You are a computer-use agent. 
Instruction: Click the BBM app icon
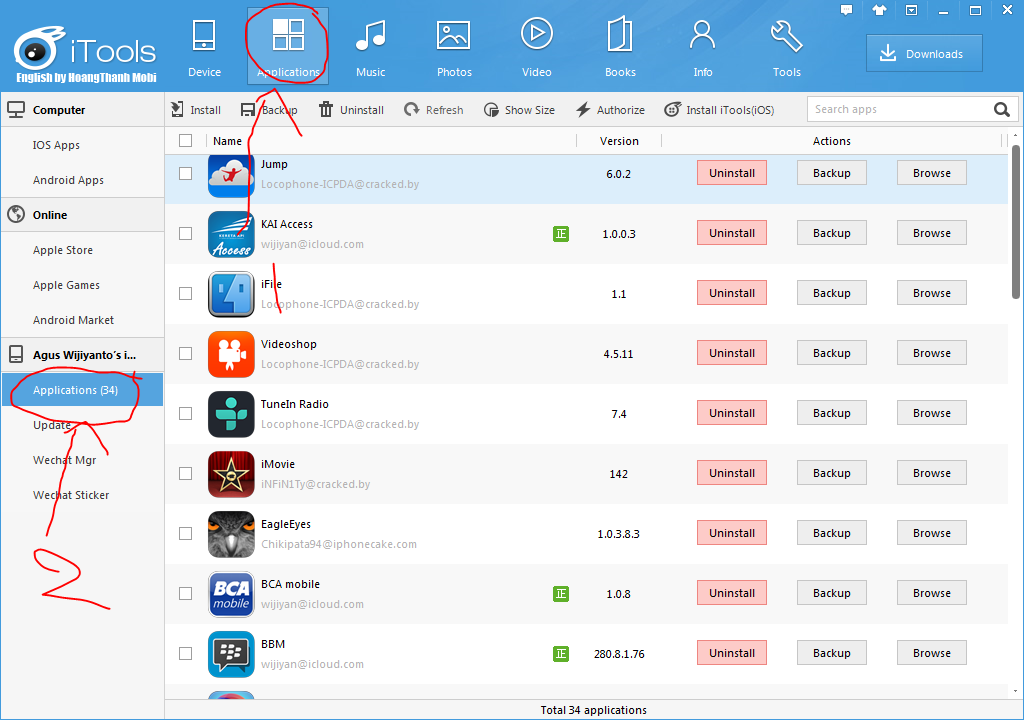(231, 654)
